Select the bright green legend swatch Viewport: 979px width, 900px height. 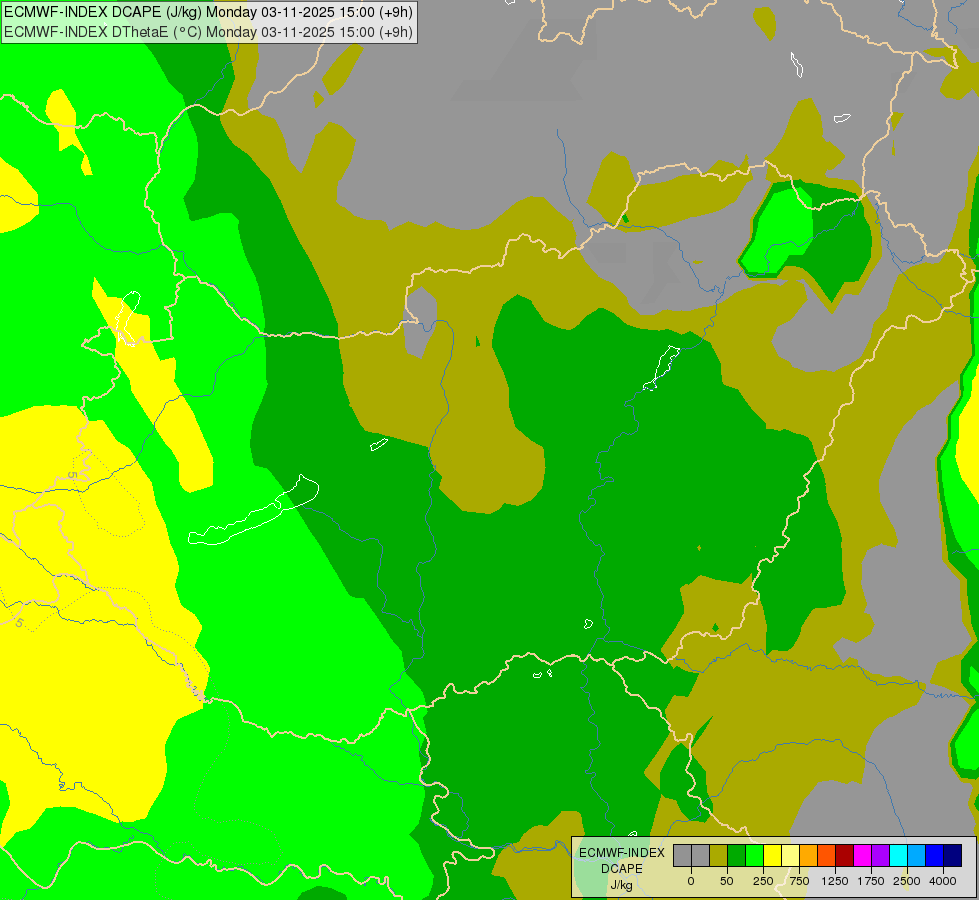755,856
